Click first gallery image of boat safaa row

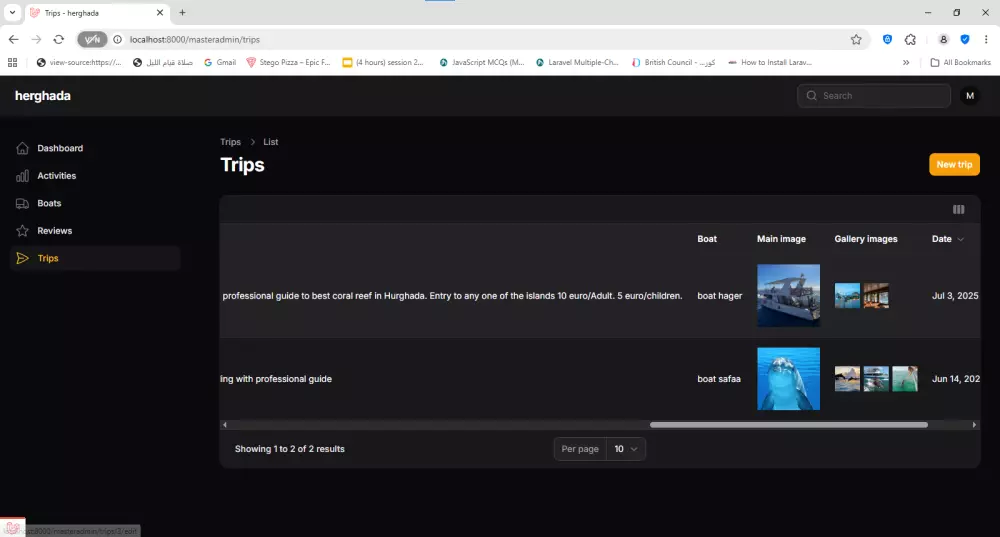847,379
